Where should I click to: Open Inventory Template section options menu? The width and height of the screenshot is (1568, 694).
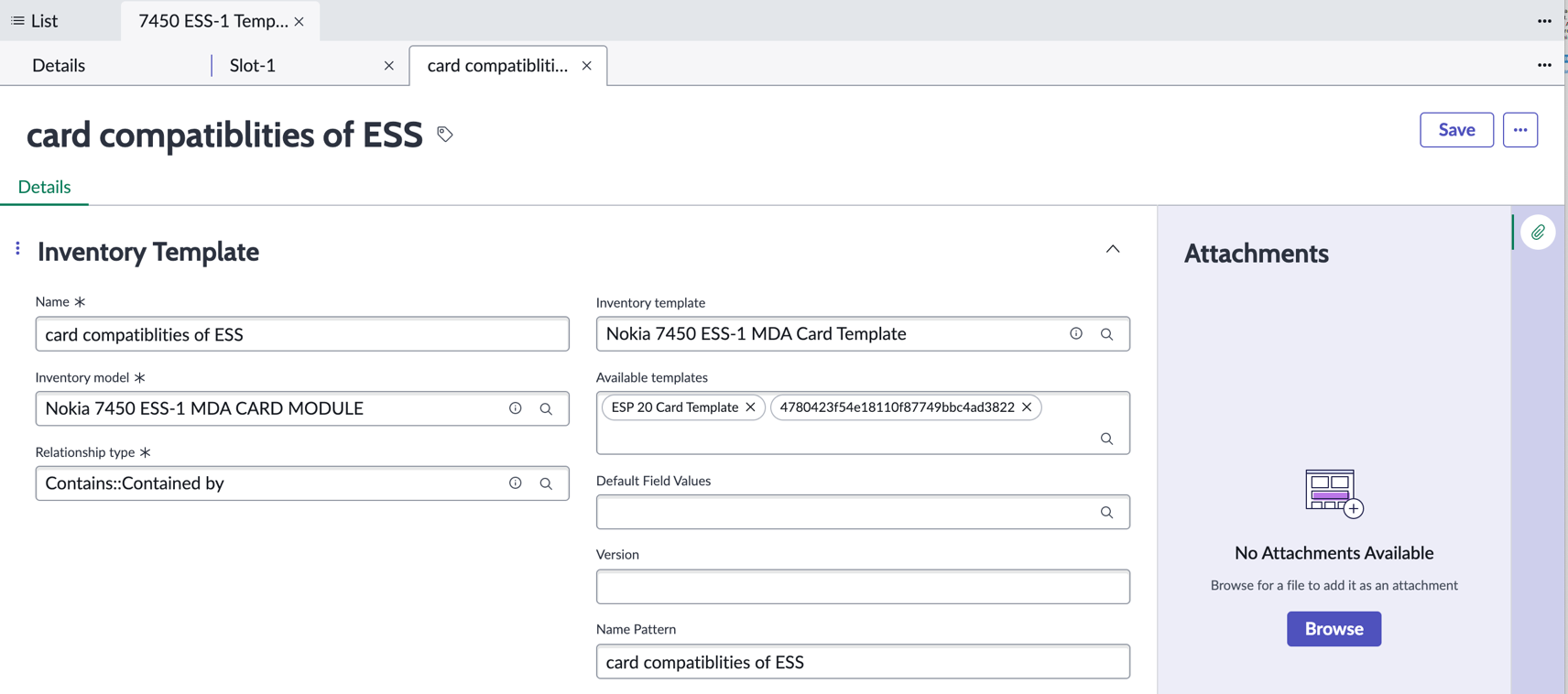click(x=17, y=249)
